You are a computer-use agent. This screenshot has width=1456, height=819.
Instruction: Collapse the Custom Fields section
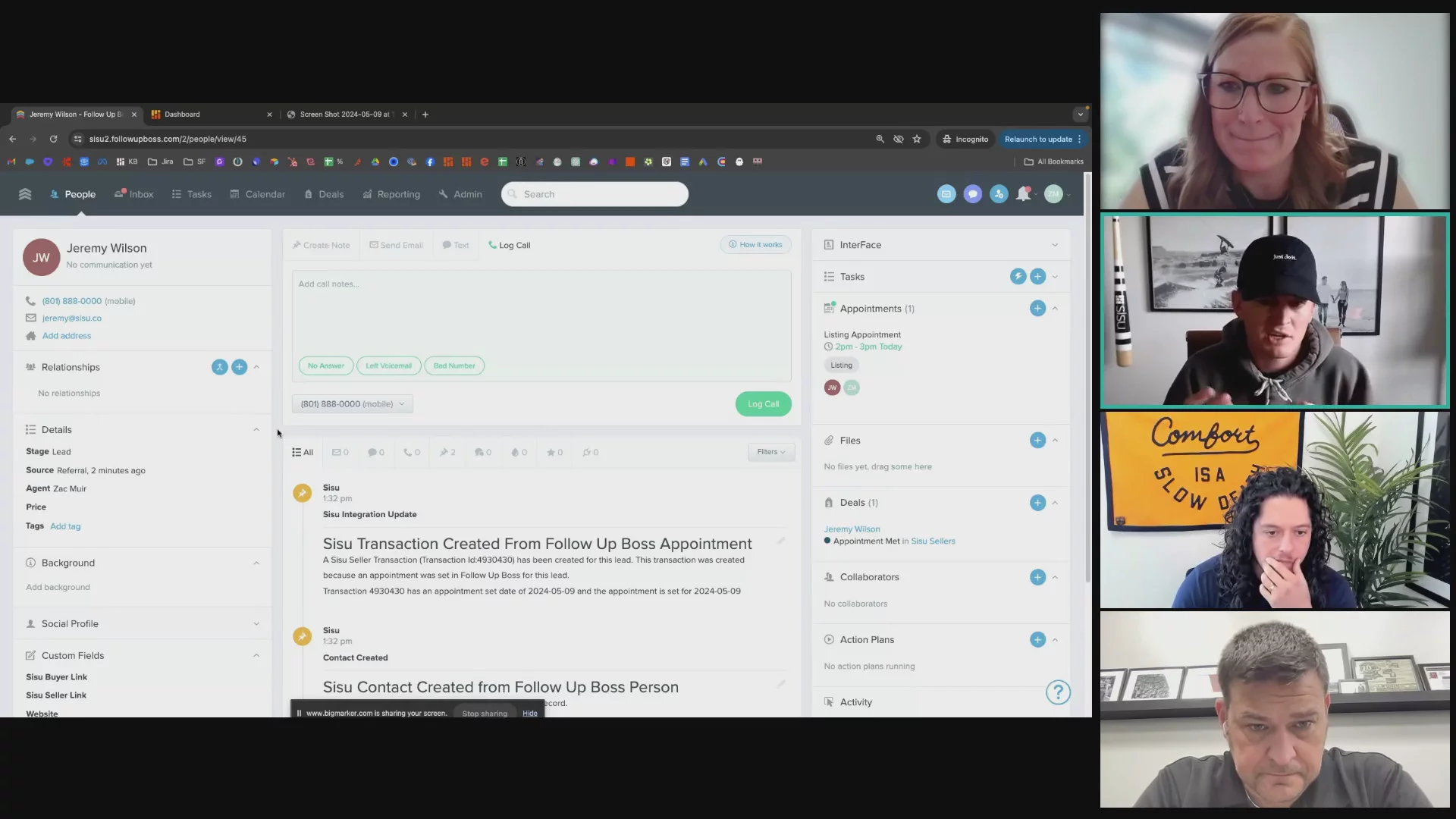click(x=256, y=656)
